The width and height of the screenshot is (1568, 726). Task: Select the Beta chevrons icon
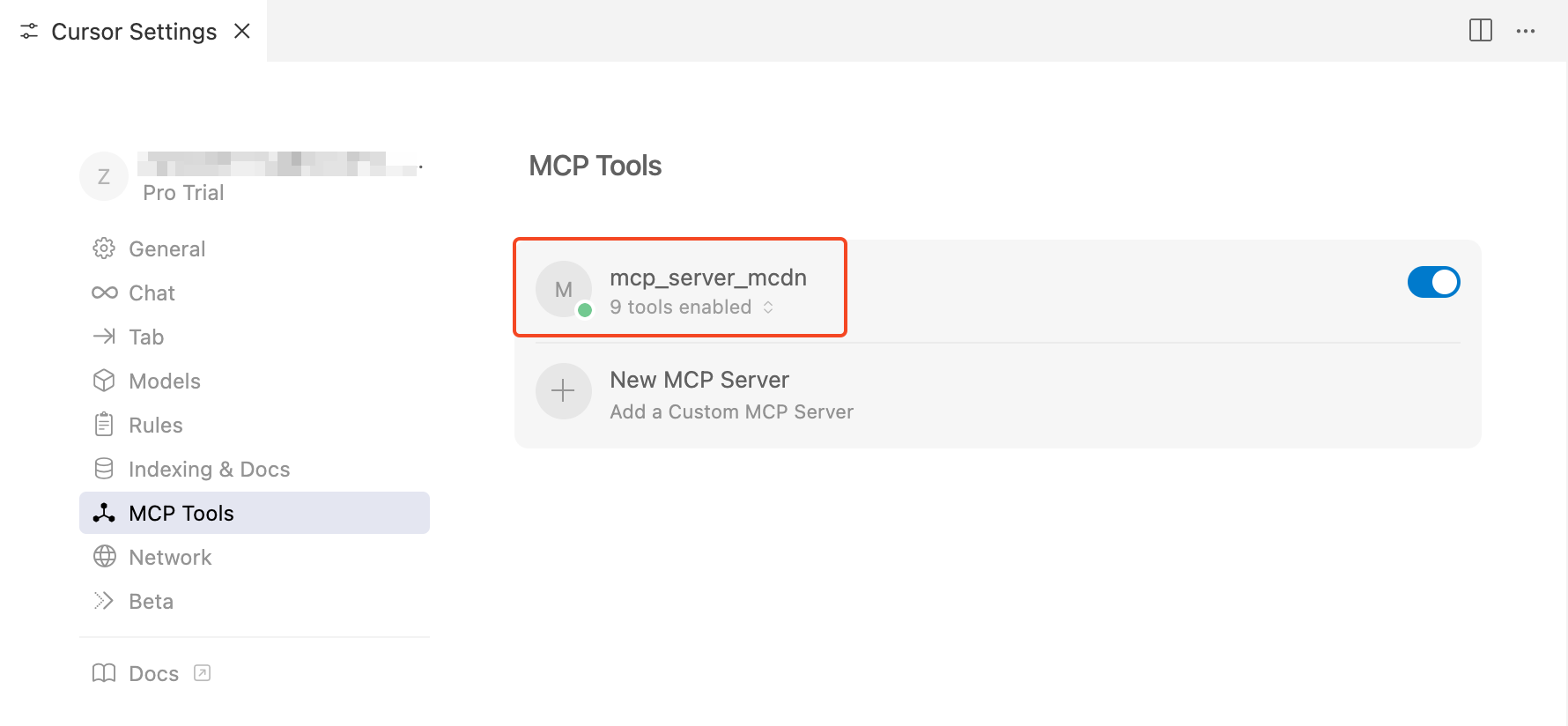[104, 601]
